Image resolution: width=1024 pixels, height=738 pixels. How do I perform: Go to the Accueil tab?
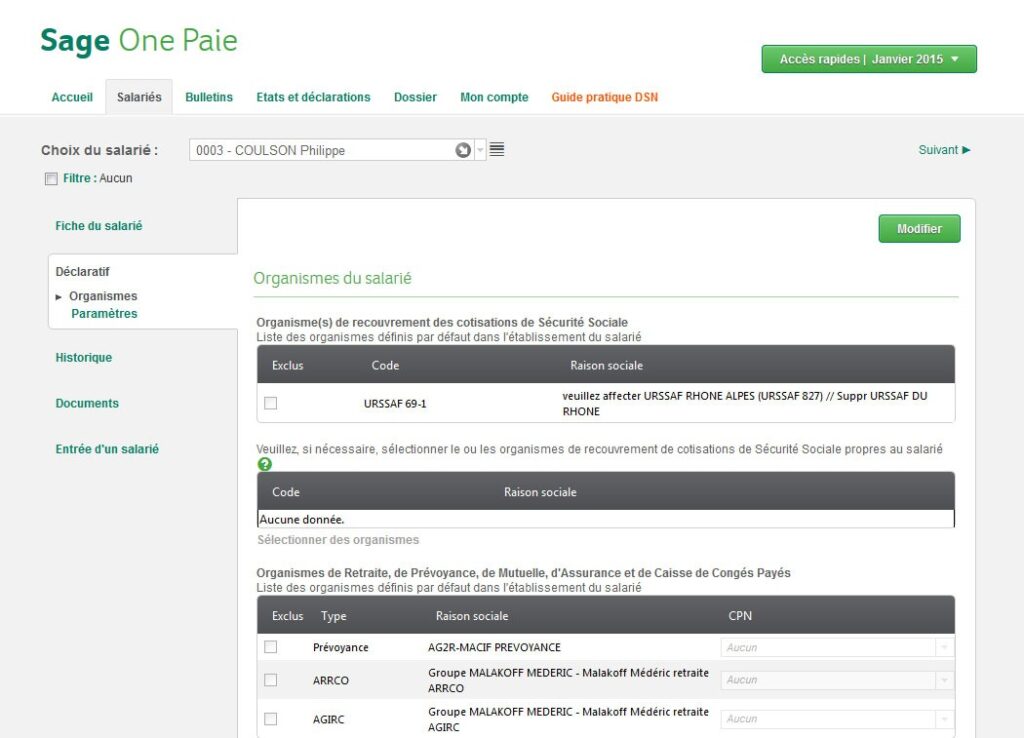(72, 97)
